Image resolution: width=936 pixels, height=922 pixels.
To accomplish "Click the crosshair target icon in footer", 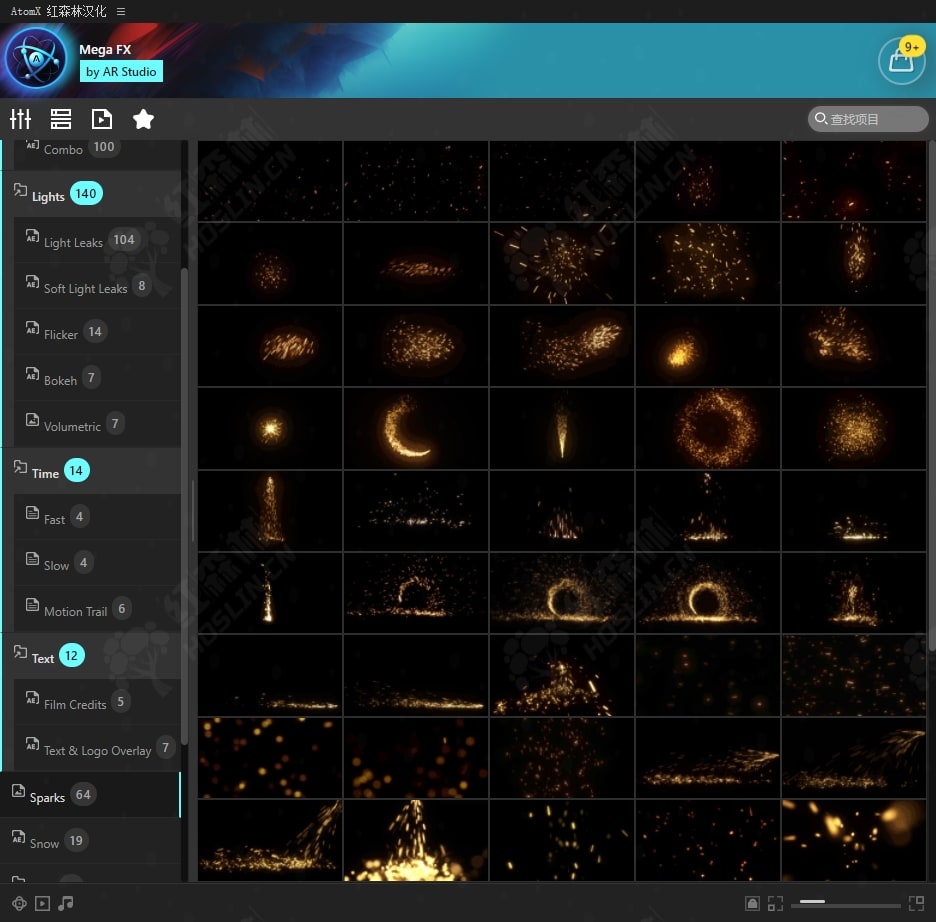I will 19,904.
